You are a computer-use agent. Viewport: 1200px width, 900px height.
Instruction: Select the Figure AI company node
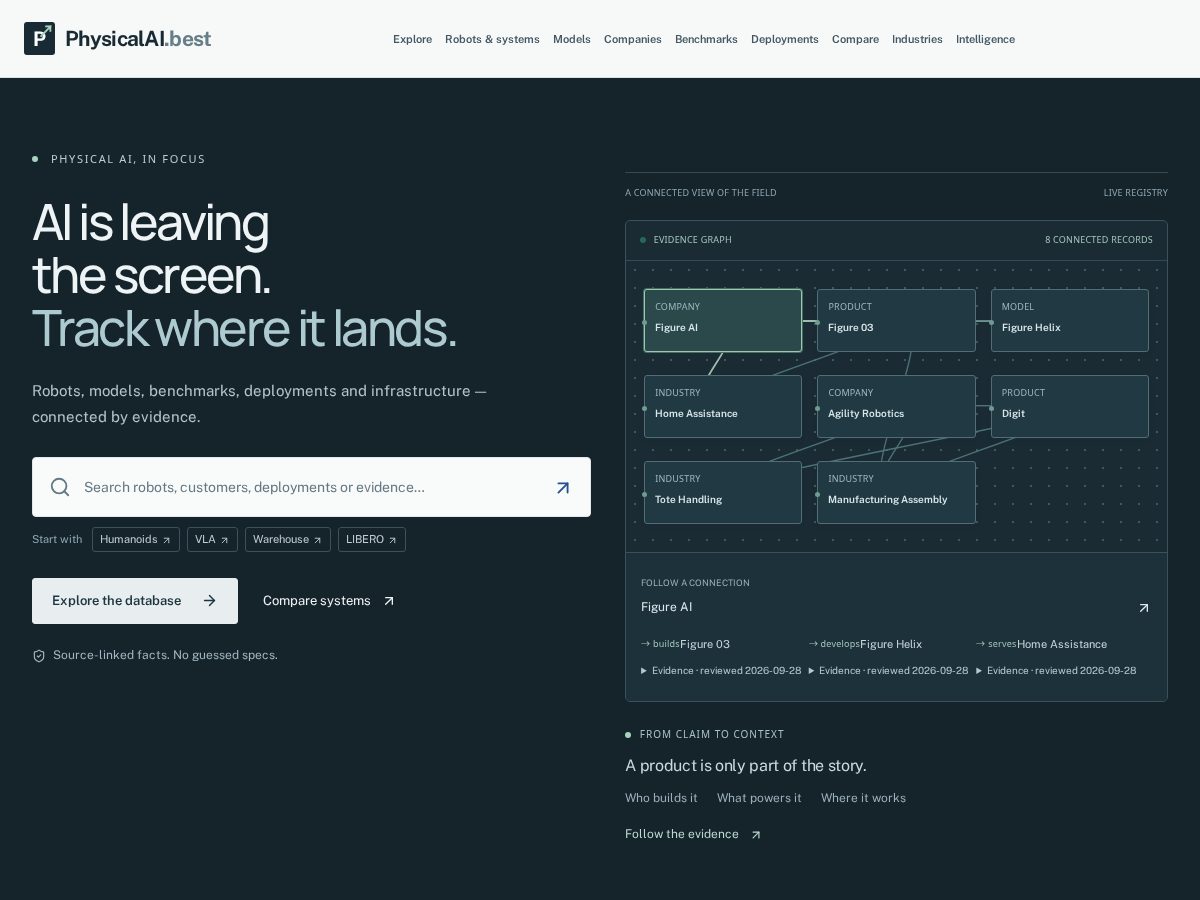(723, 320)
